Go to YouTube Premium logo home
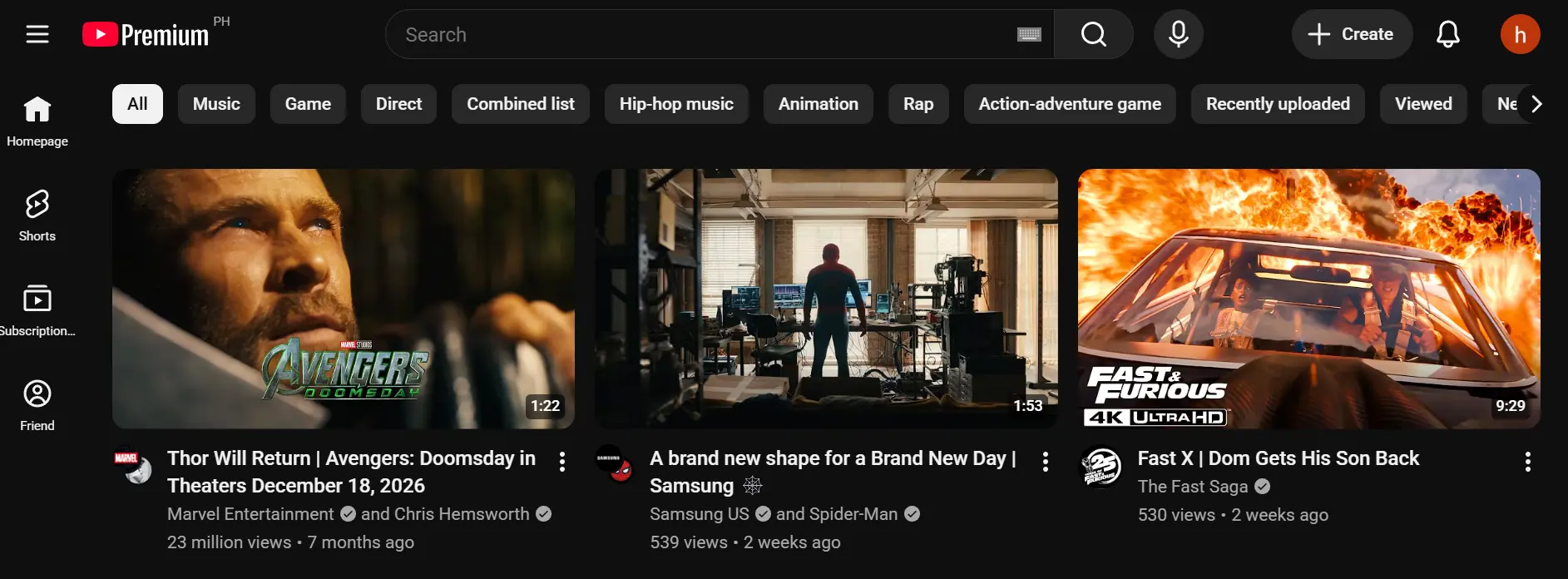Image resolution: width=1568 pixels, height=579 pixels. tap(146, 34)
